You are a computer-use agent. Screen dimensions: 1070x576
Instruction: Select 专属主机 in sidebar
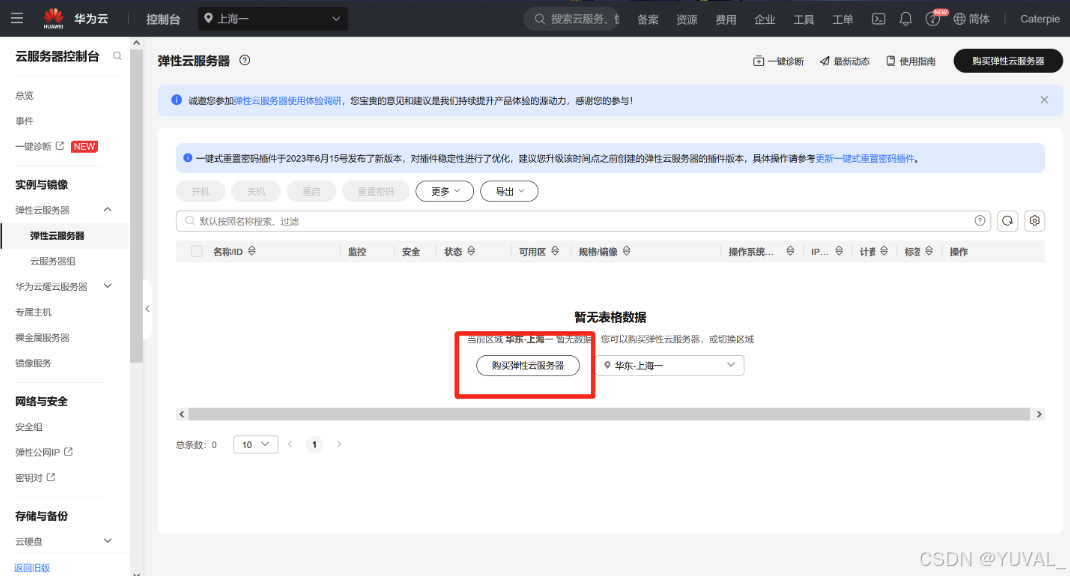coord(33,312)
